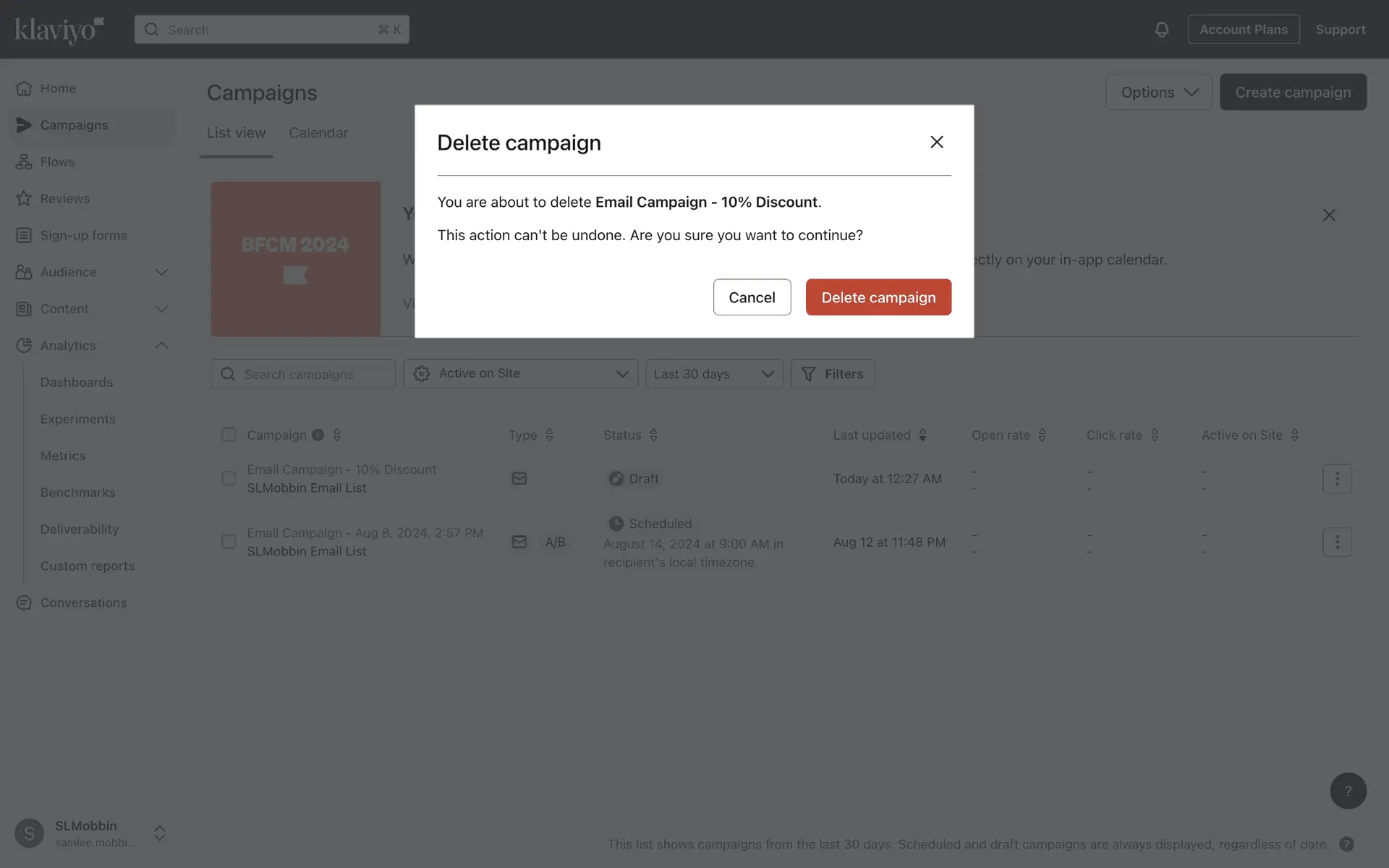Close the Delete campaign dialog

click(936, 142)
